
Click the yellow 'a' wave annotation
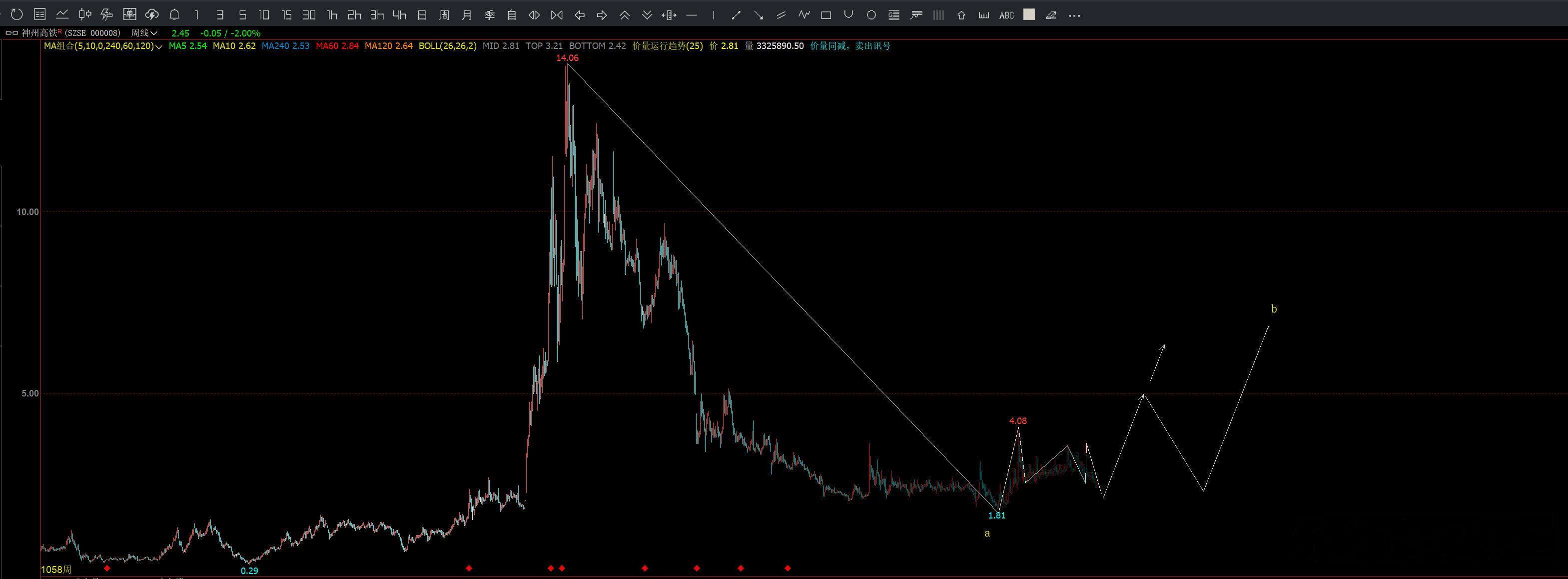coord(987,533)
